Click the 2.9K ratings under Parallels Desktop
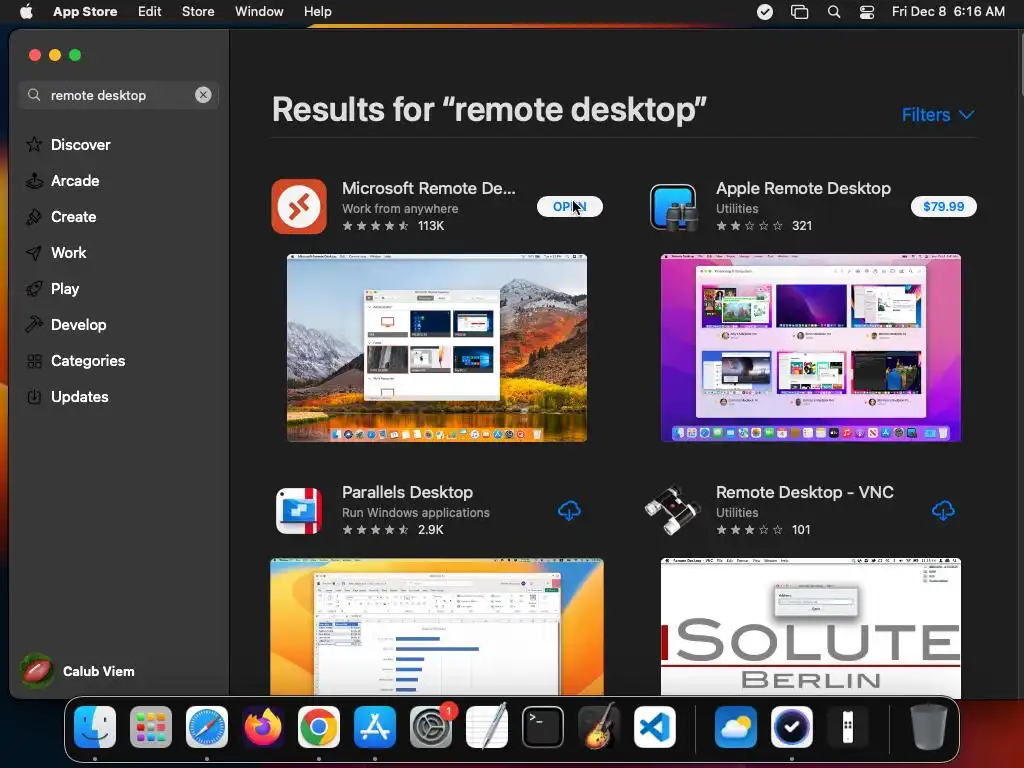This screenshot has width=1024, height=768. click(430, 530)
